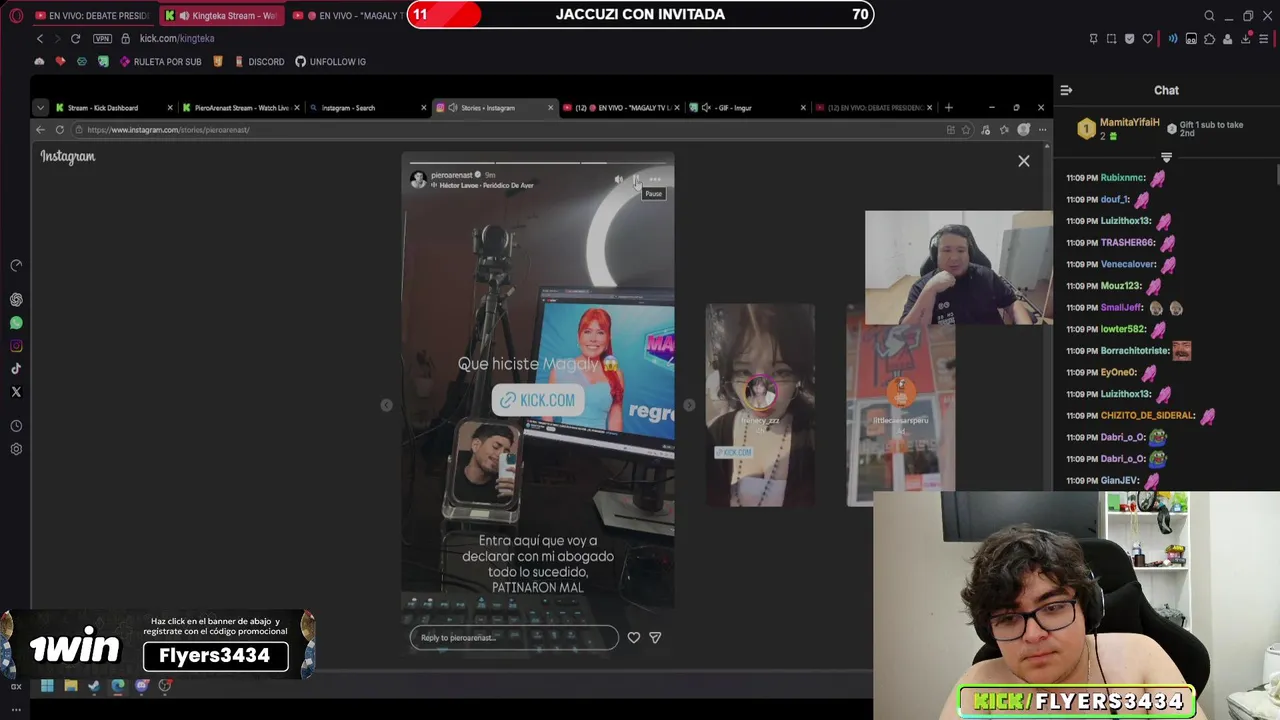Select PieroArenast Stream inner tab

point(240,108)
